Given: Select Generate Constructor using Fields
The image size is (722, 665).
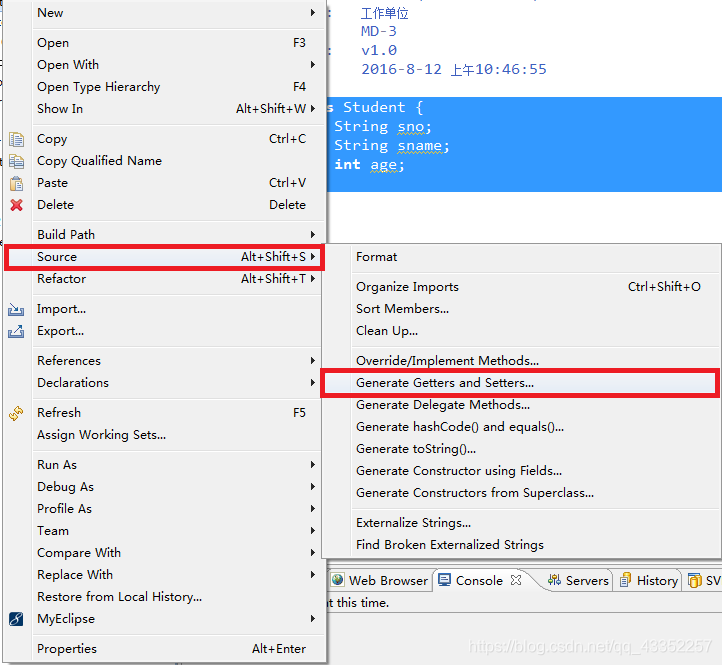Looking at the screenshot, I should coord(521,471).
